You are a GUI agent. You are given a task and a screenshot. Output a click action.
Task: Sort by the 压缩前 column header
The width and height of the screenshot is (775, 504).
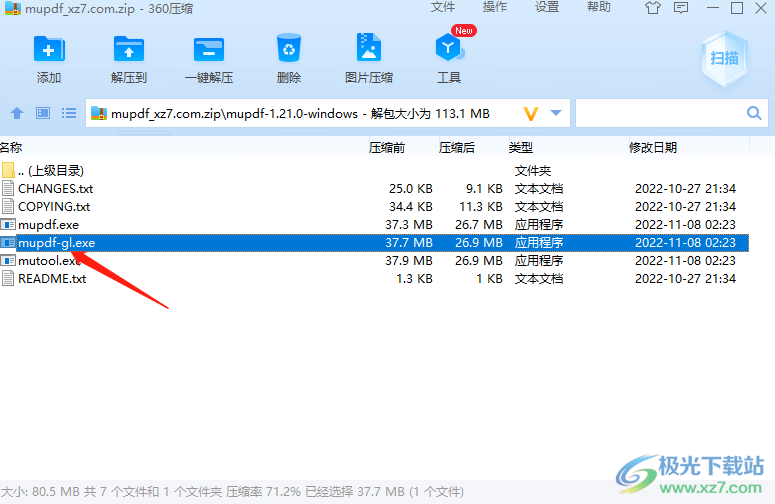pyautogui.click(x=387, y=147)
